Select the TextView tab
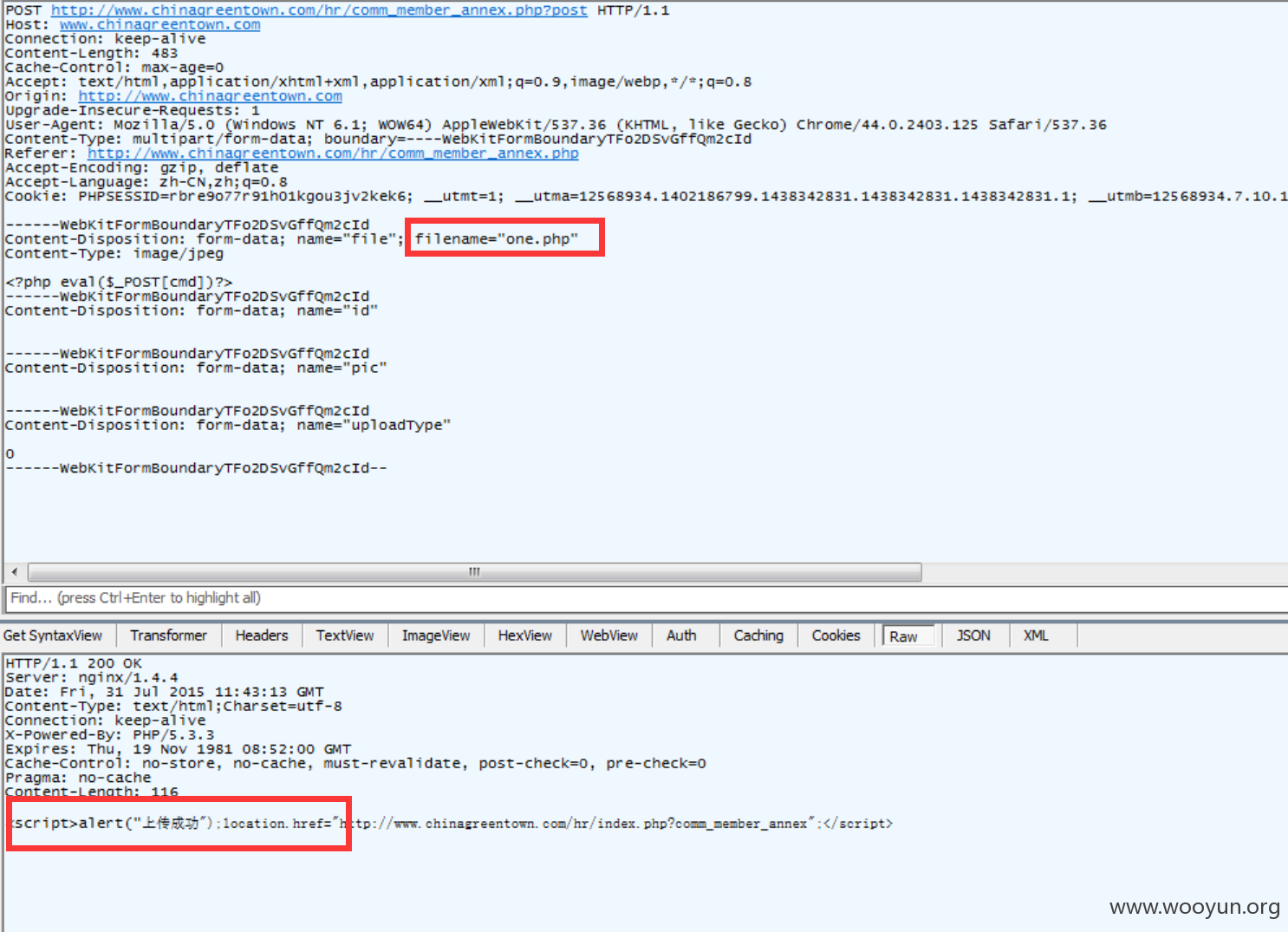 345,635
